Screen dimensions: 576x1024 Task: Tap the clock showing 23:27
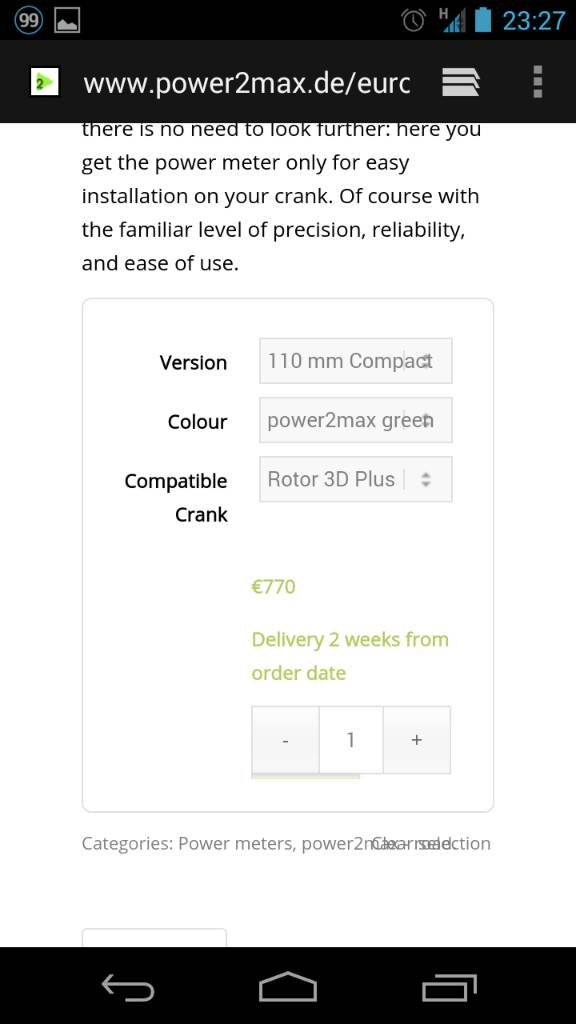click(534, 21)
